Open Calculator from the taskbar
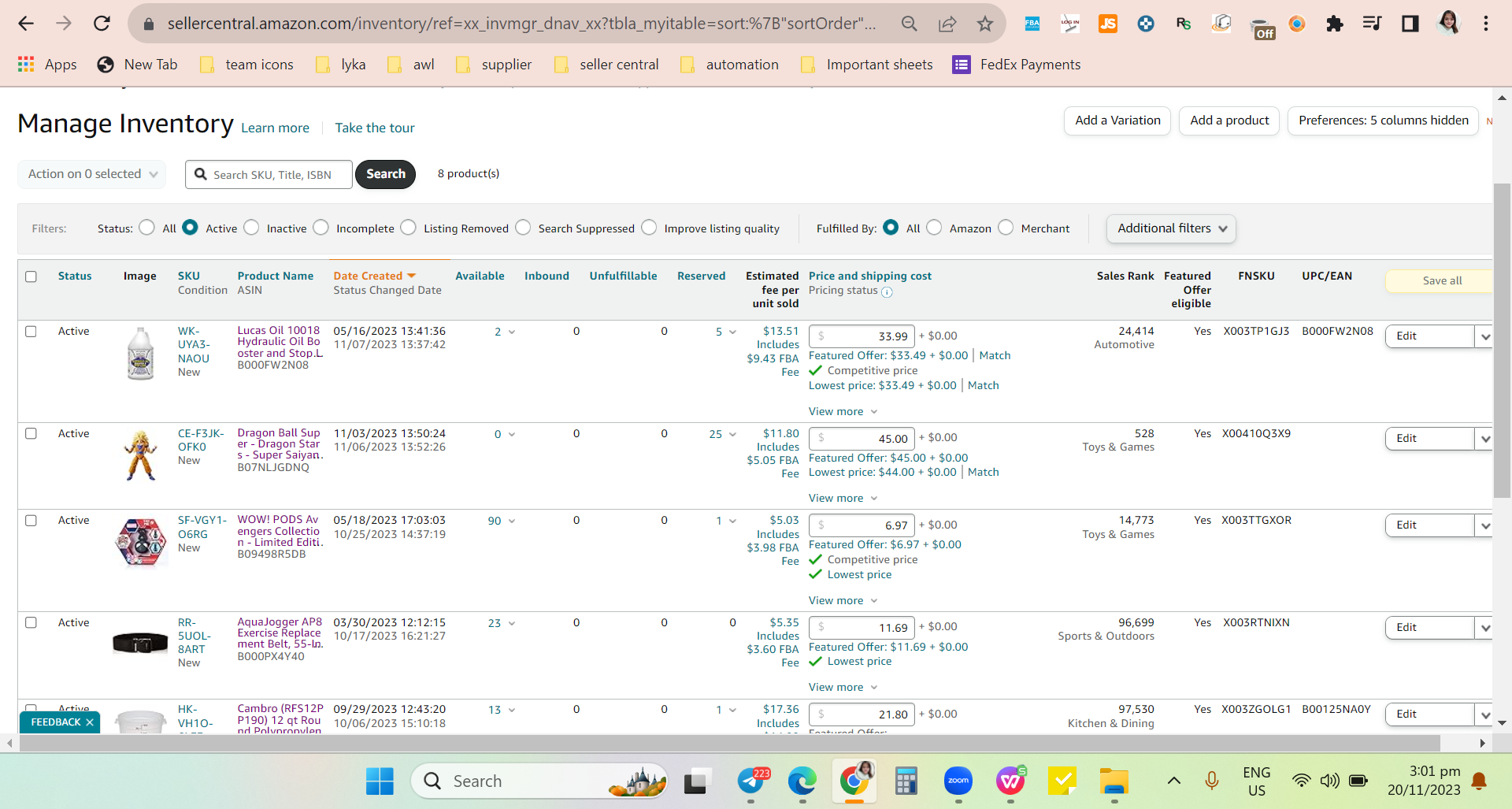 point(906,781)
